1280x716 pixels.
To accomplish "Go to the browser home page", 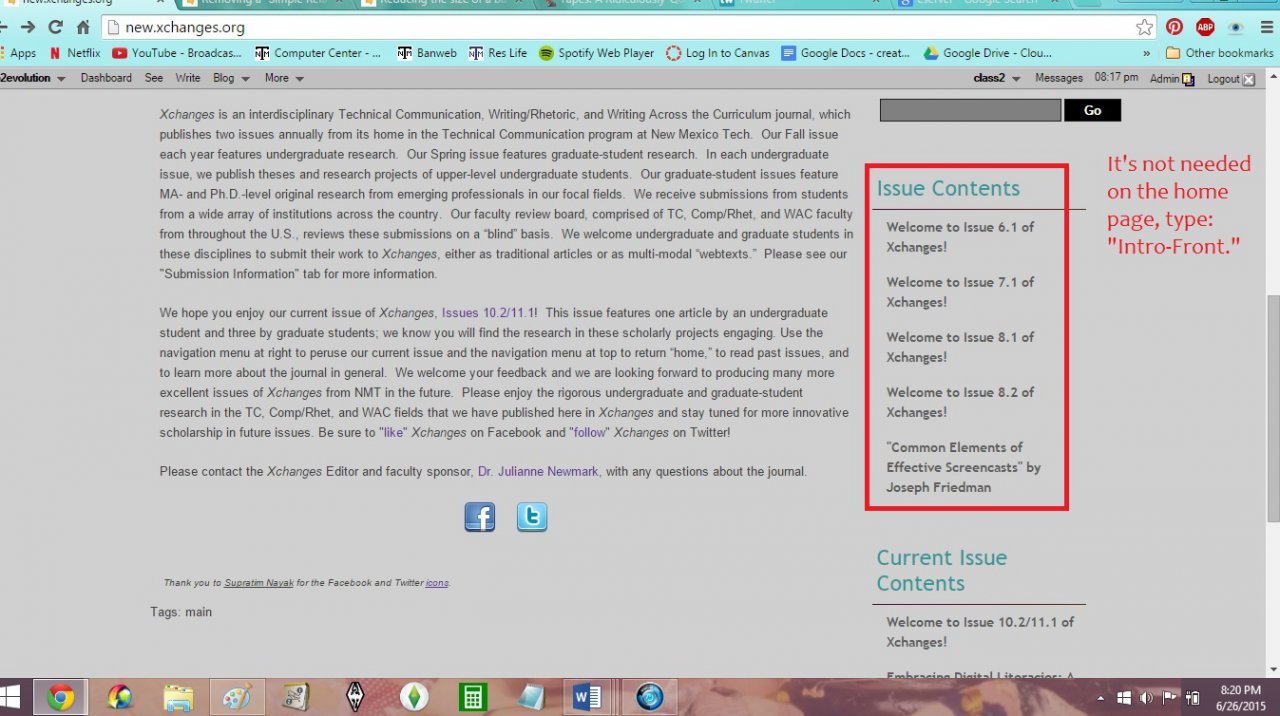I will [83, 28].
